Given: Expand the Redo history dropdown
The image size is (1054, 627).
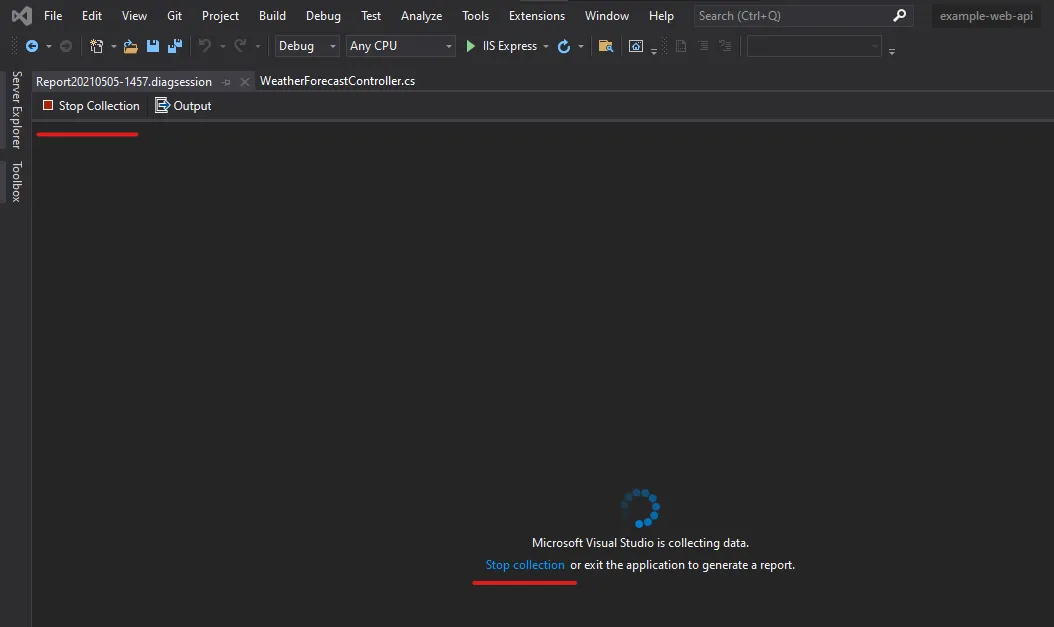Looking at the screenshot, I should [257, 46].
